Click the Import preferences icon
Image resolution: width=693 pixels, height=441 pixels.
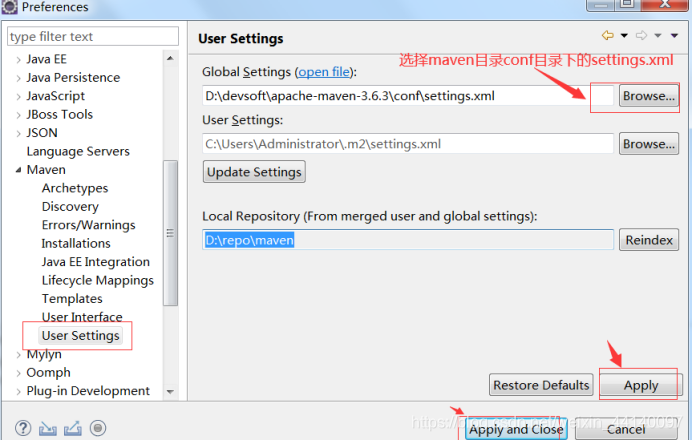point(48,428)
